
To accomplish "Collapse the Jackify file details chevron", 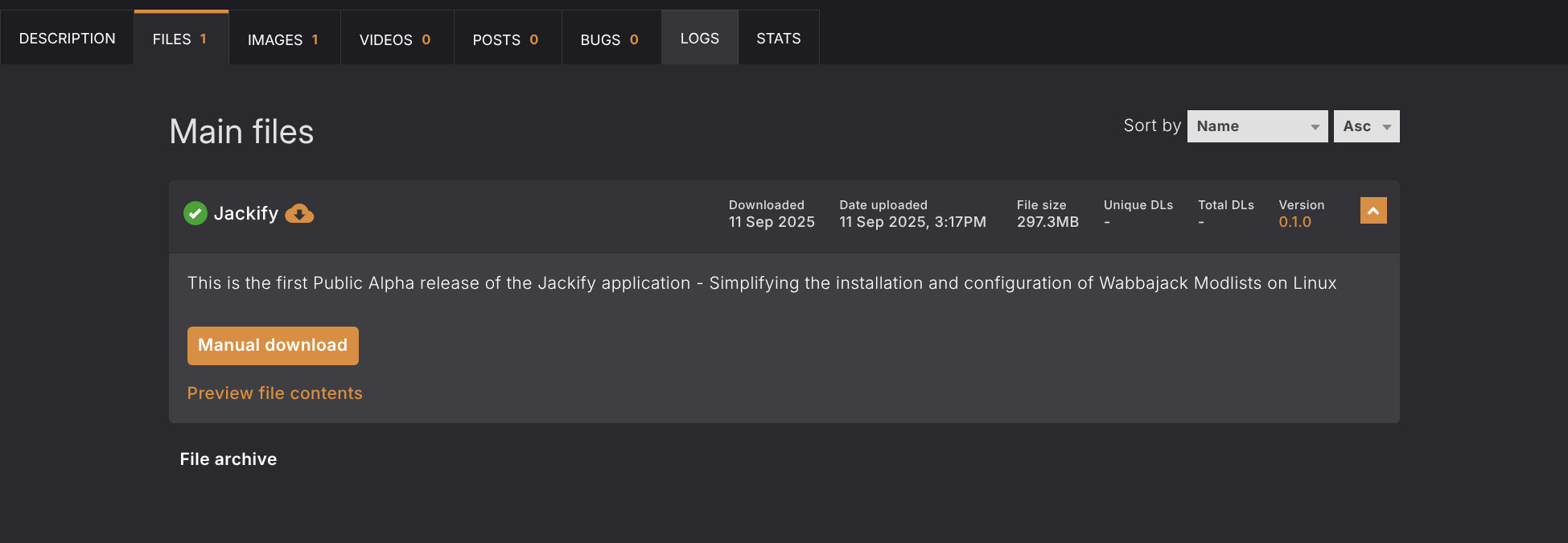I will 1373,211.
